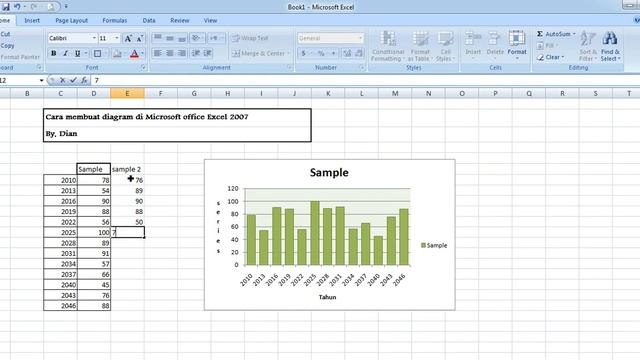Open the Alignment dialog launcher
This screenshot has width=640, height=360.
[x=289, y=68]
